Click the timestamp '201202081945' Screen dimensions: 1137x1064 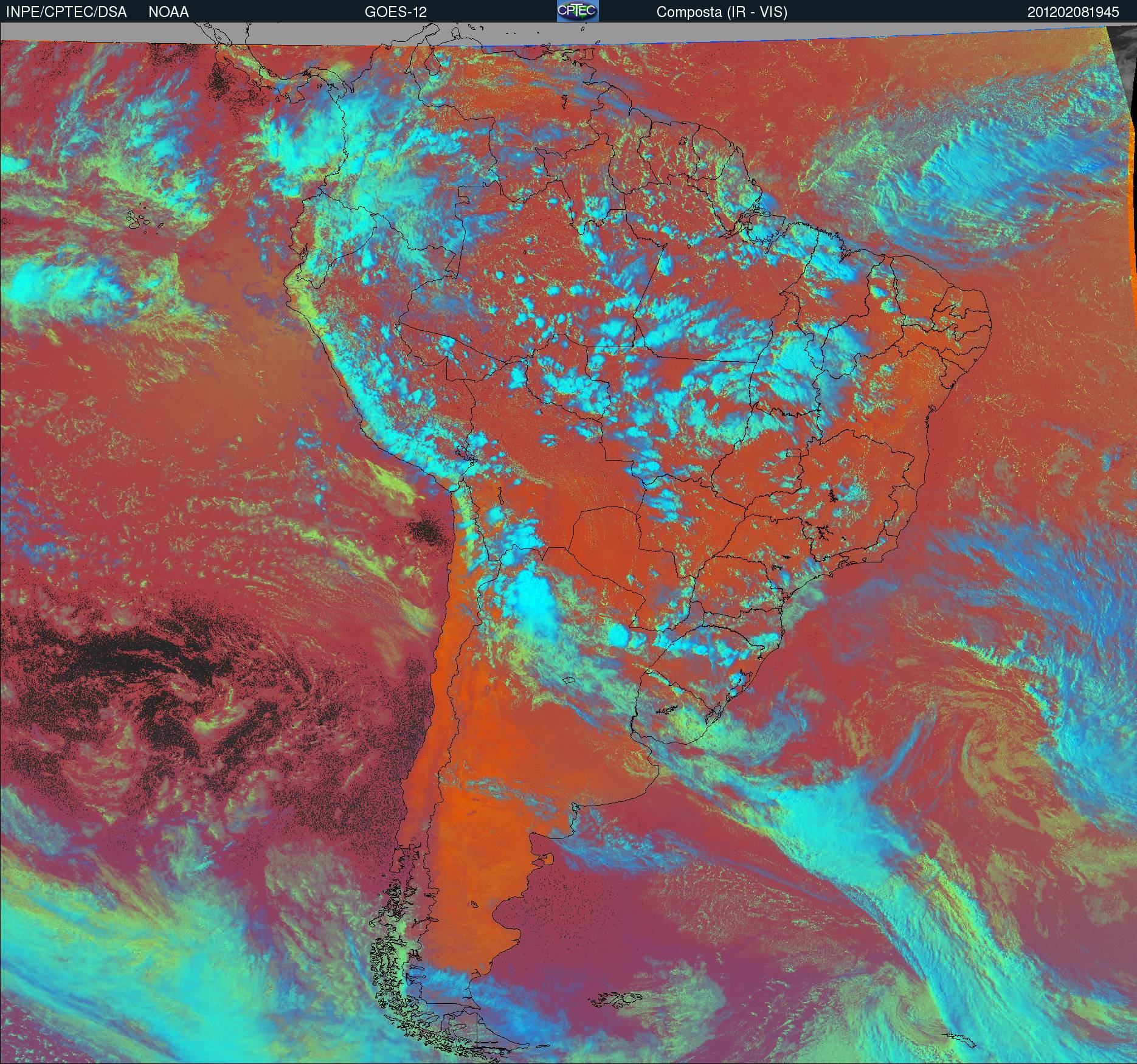[1073, 12]
